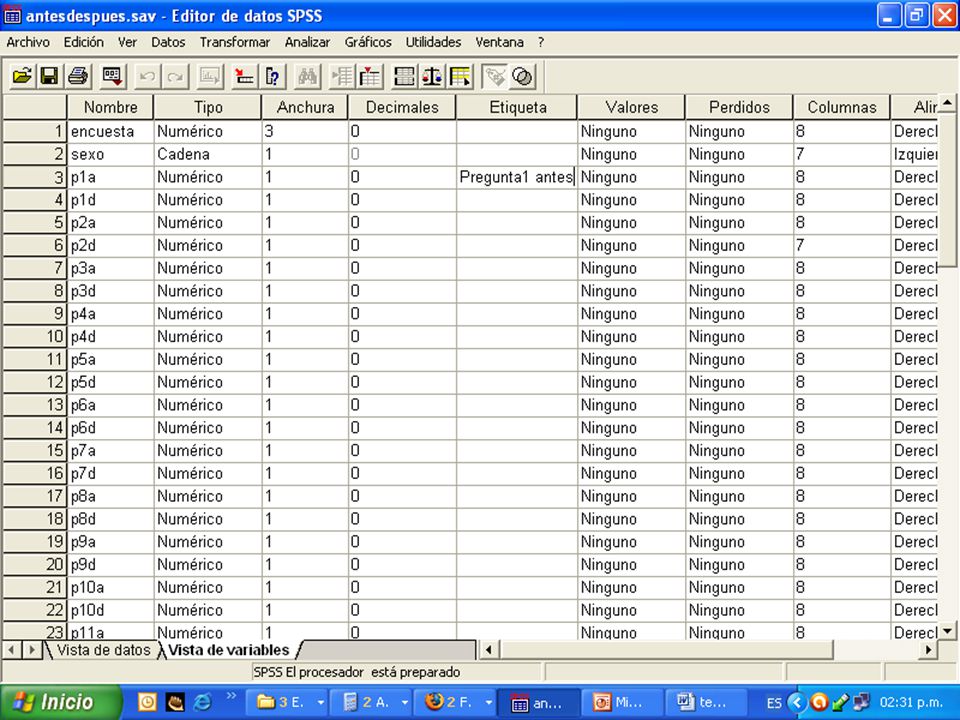Click the horizontal scrollbar right arrow

coord(929,650)
